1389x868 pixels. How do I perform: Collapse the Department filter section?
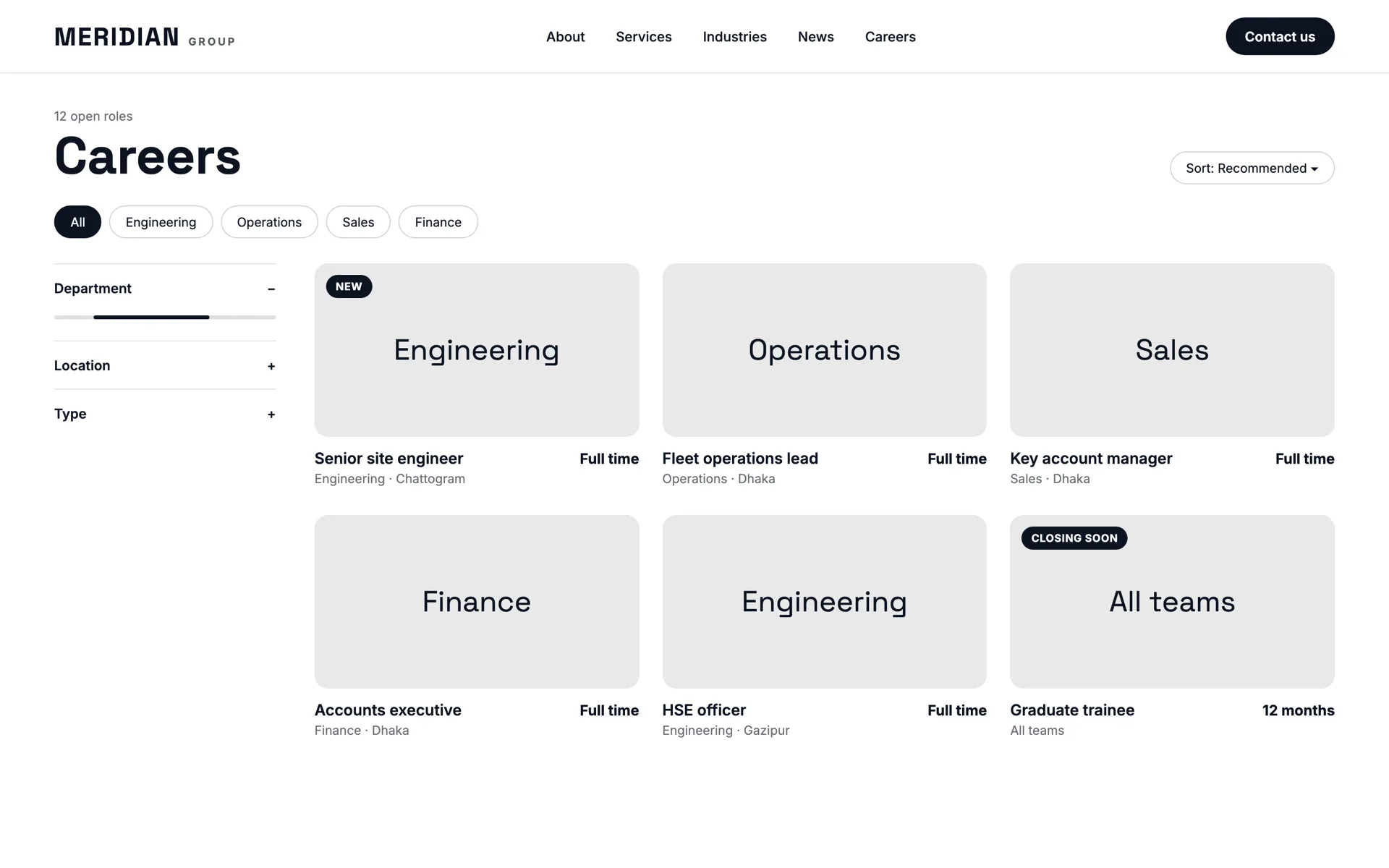pyautogui.click(x=165, y=289)
